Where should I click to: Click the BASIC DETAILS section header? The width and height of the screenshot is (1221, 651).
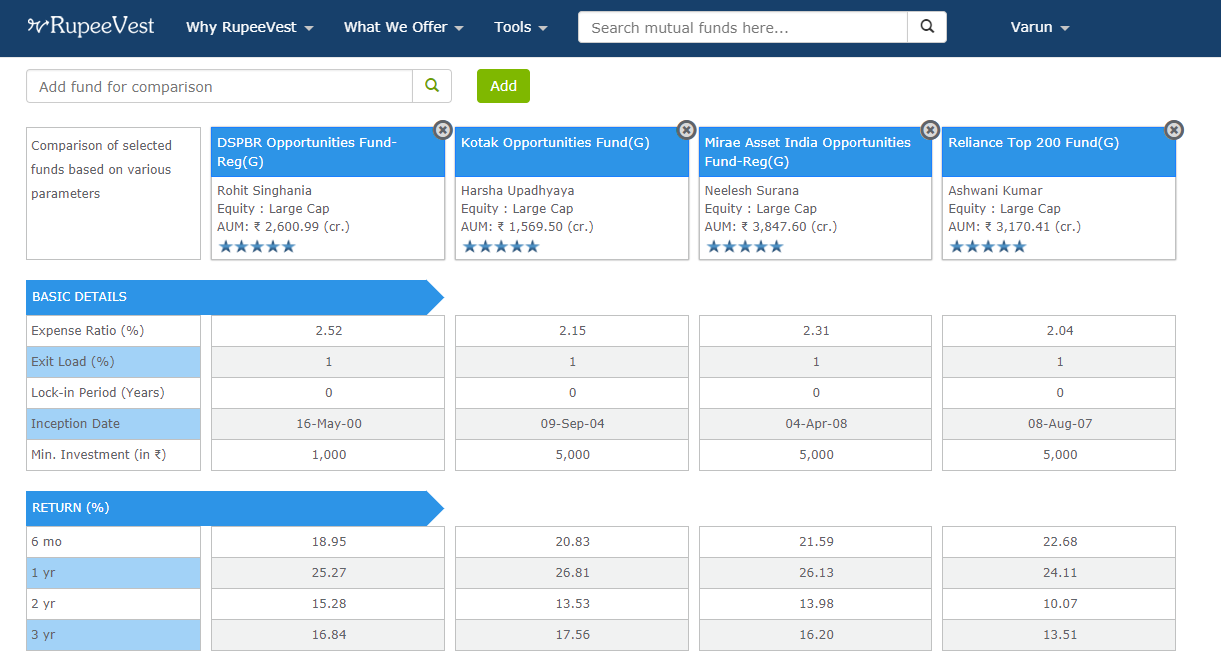(x=235, y=297)
